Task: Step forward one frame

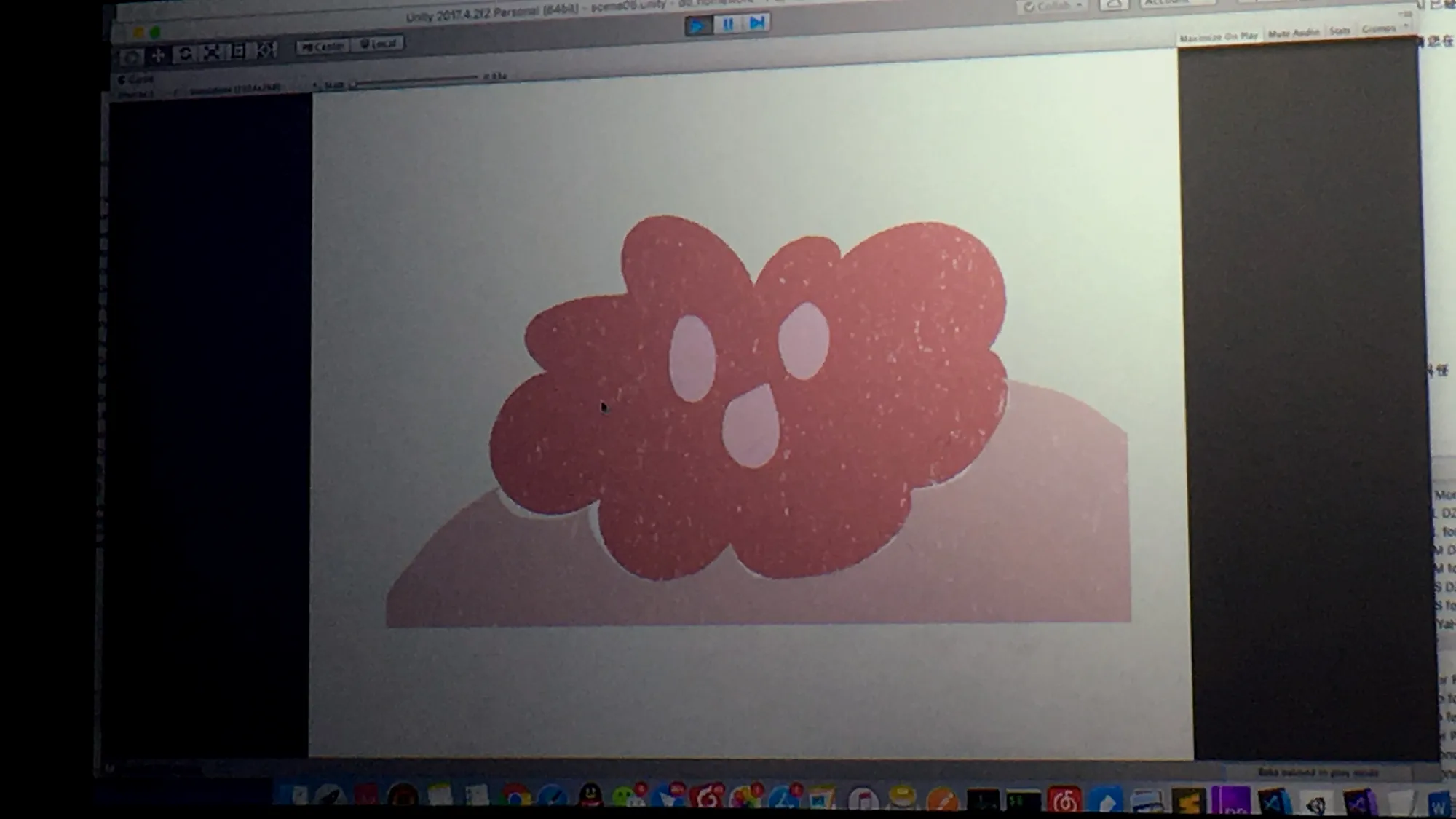Action: [756, 23]
